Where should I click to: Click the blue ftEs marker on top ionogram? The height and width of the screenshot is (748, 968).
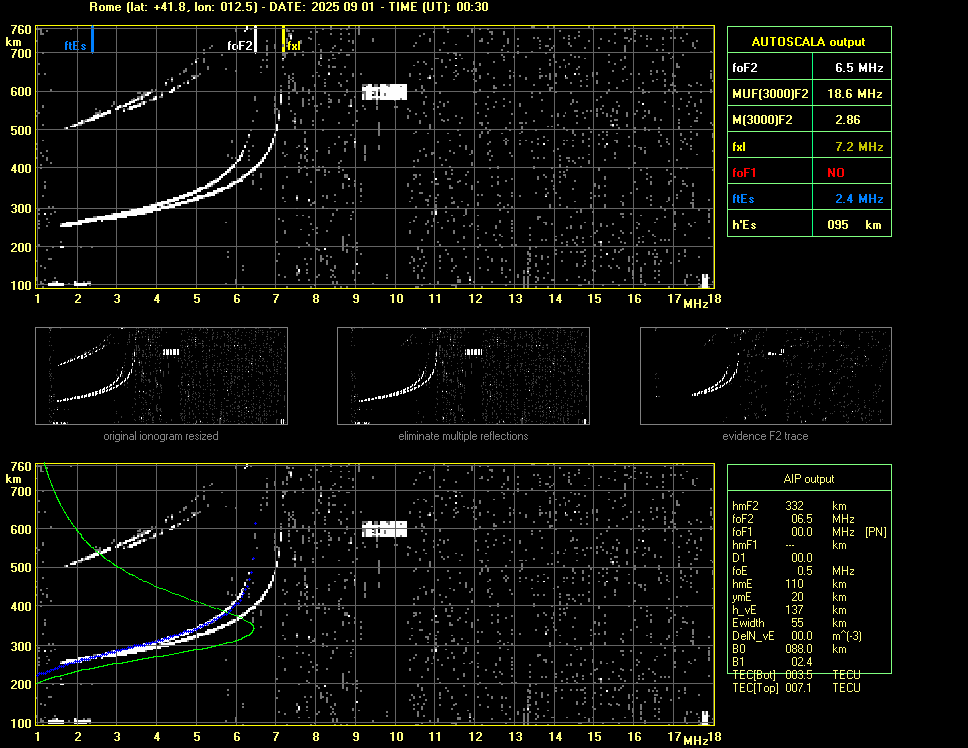[92, 39]
